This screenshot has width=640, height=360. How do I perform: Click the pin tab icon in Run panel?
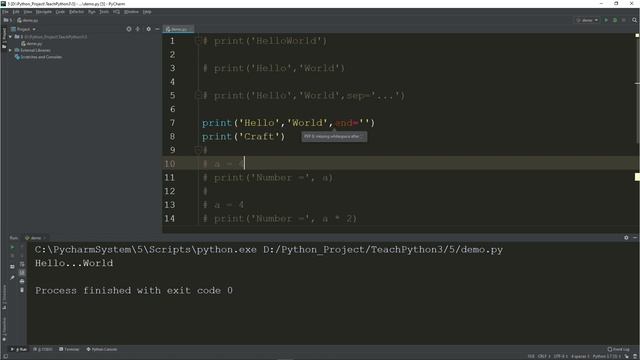pyautogui.click(x=12, y=278)
